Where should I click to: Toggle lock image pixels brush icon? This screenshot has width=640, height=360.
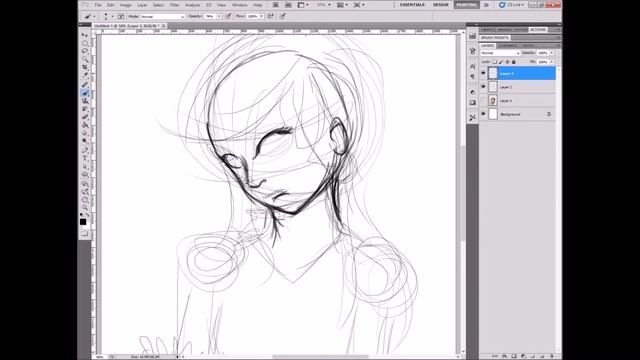point(501,62)
